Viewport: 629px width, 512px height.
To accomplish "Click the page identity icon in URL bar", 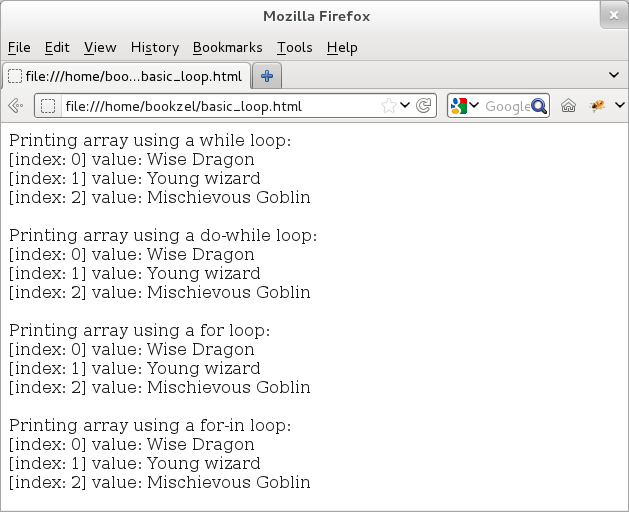I will click(48, 106).
